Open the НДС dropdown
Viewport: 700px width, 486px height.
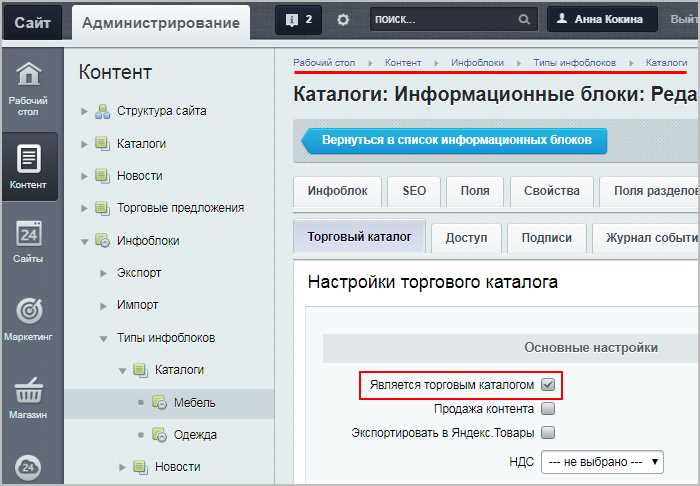pyautogui.click(x=602, y=462)
